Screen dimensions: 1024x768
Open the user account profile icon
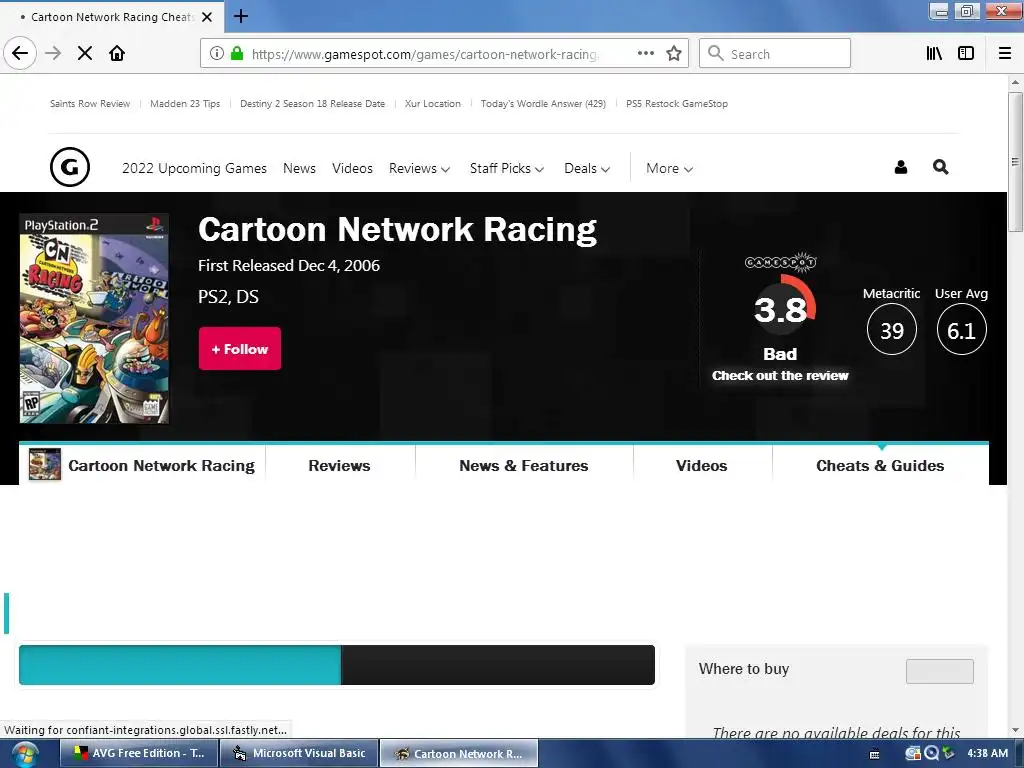click(x=901, y=167)
